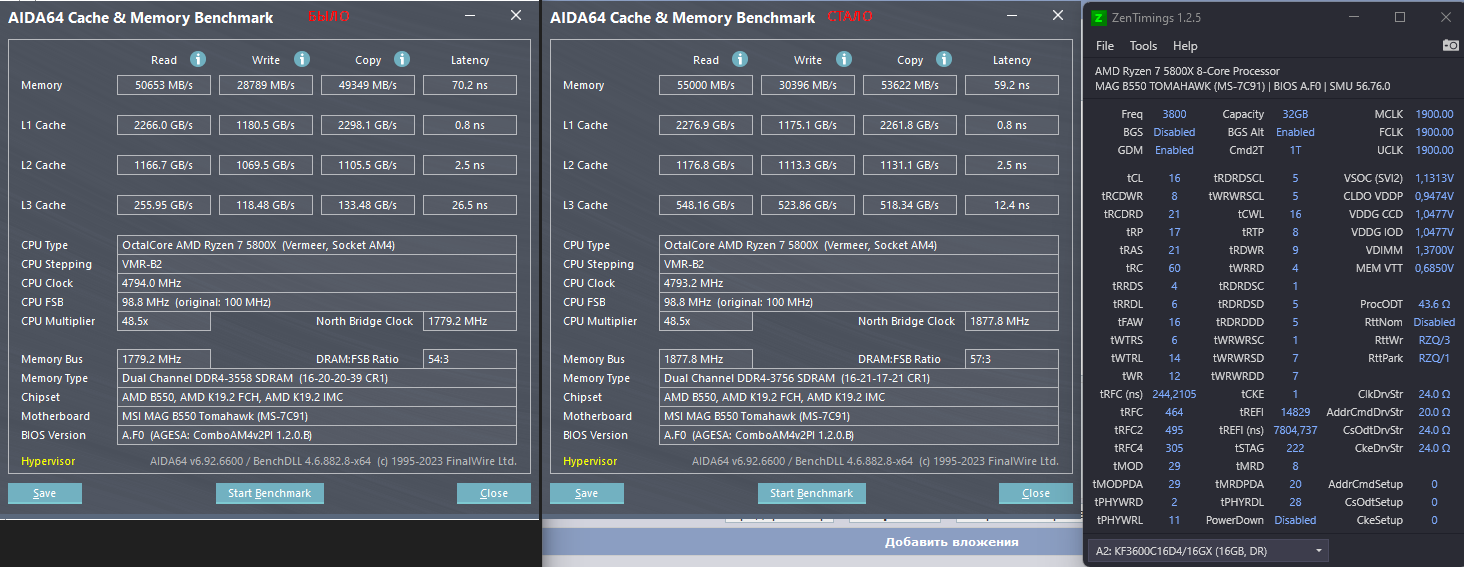Open the File menu in ZenTimings

pos(1105,46)
